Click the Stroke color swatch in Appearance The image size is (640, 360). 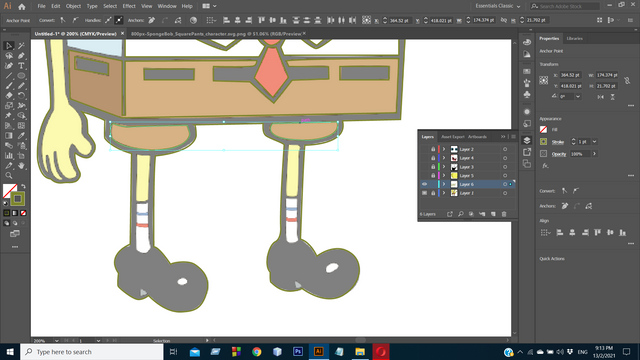coord(543,142)
